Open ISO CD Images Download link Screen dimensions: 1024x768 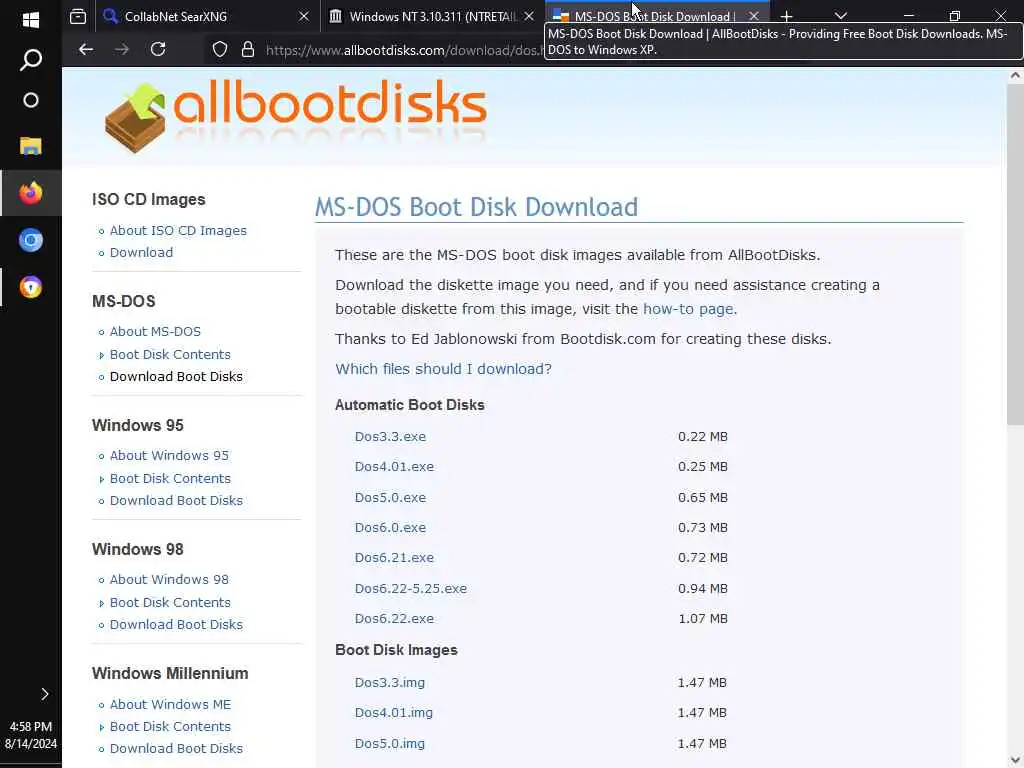141,253
